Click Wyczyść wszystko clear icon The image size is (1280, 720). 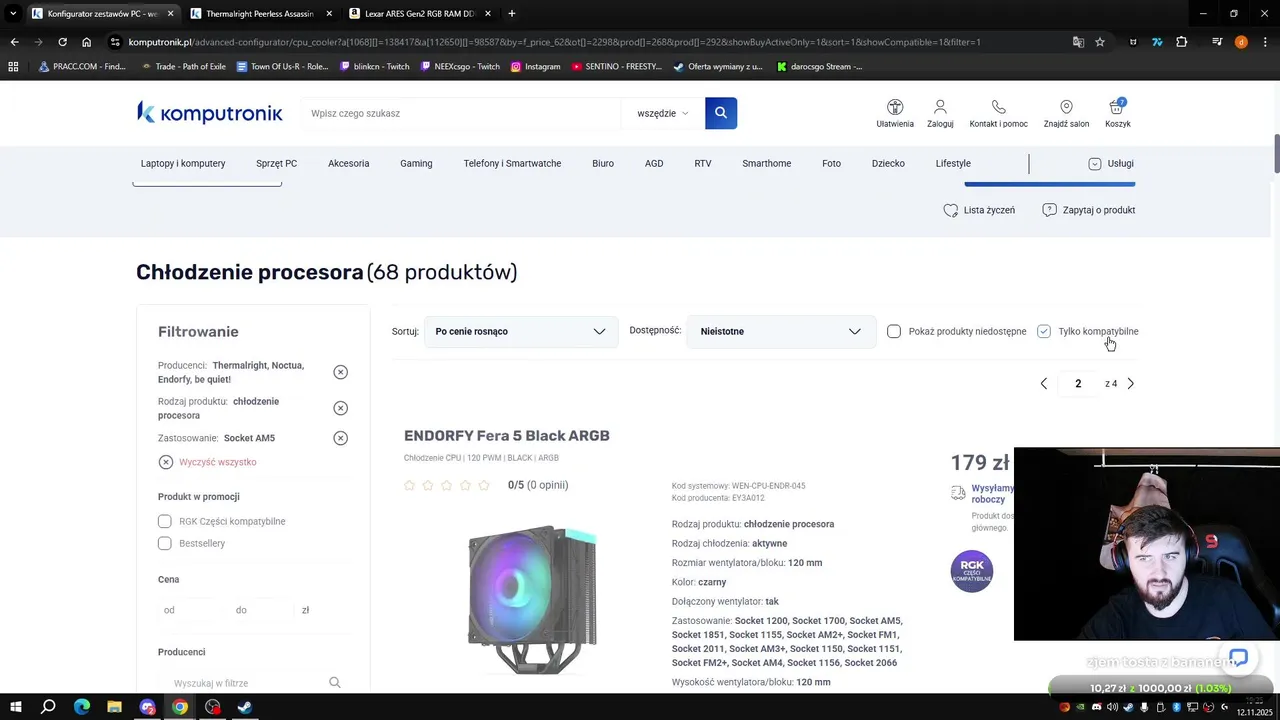(x=166, y=462)
